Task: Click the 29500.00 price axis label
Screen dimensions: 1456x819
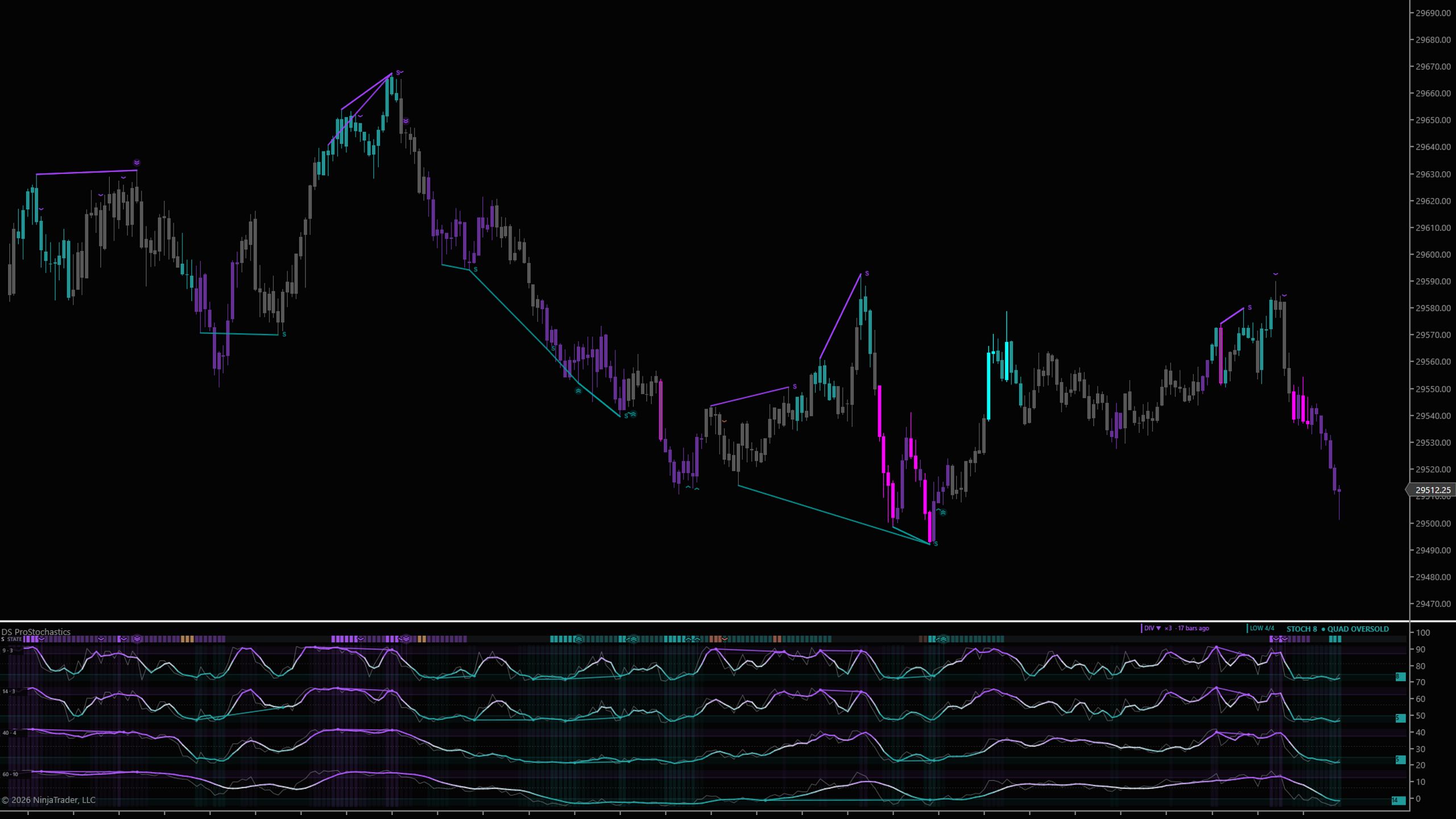Action: tap(1433, 524)
